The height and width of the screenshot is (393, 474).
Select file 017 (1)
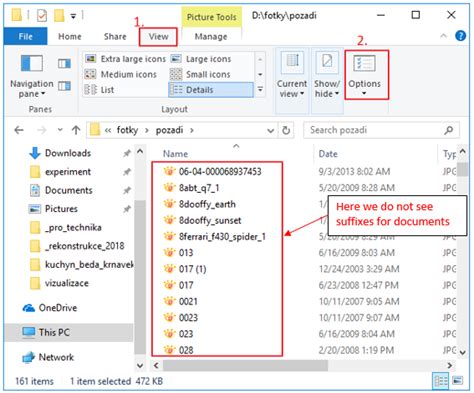[192, 269]
